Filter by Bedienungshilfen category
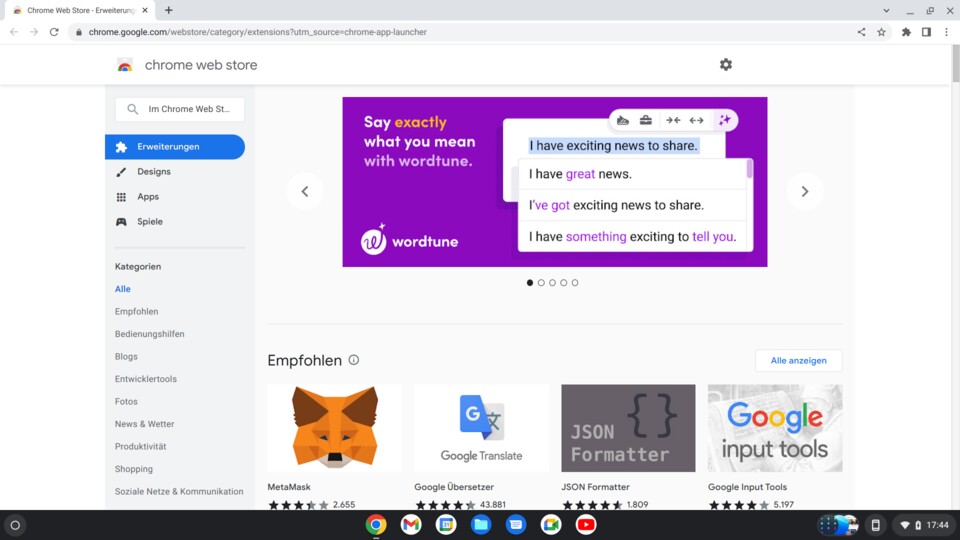This screenshot has height=540, width=960. (149, 334)
